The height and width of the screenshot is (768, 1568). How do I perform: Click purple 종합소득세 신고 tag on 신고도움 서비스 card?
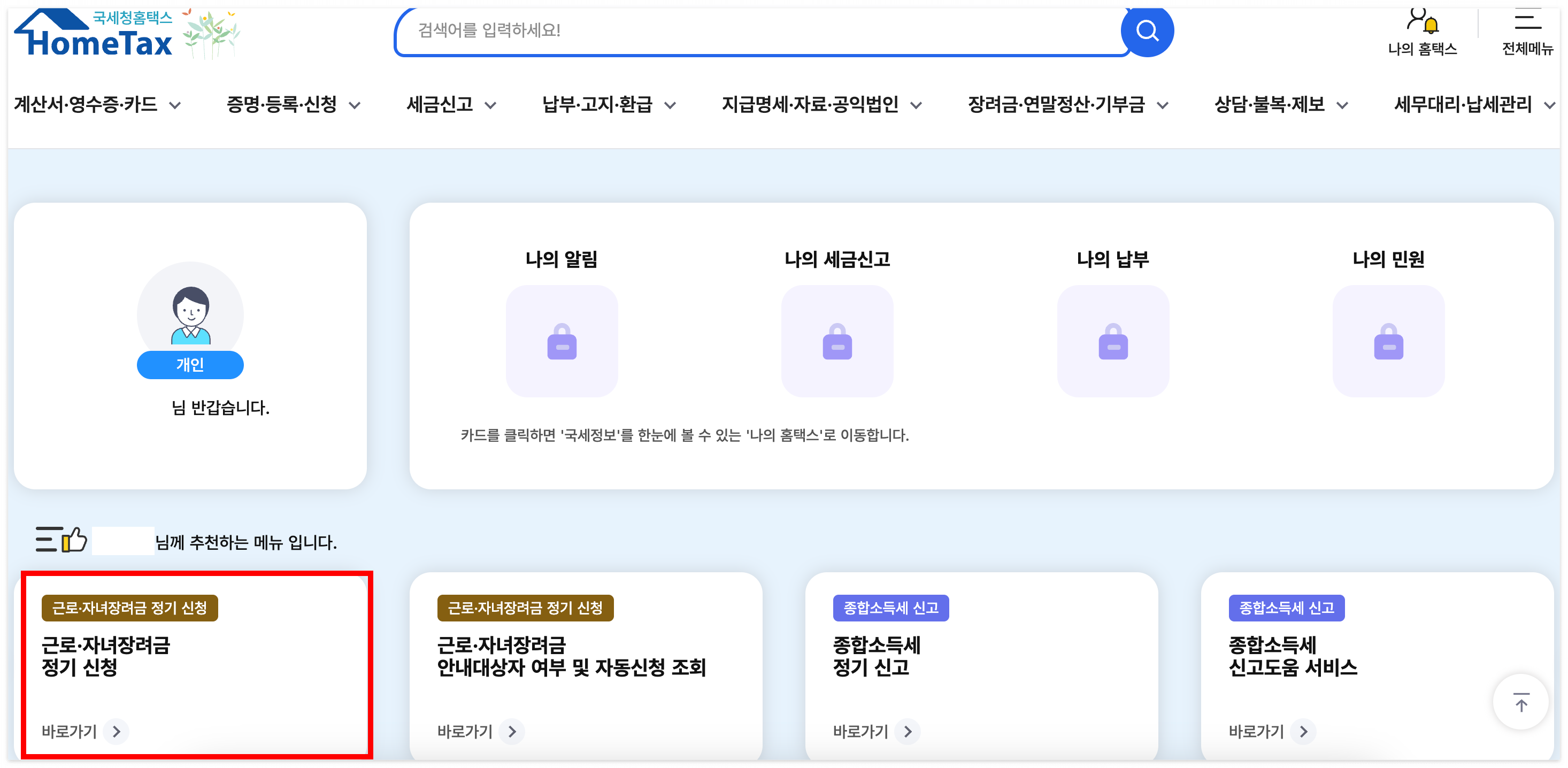[1286, 608]
